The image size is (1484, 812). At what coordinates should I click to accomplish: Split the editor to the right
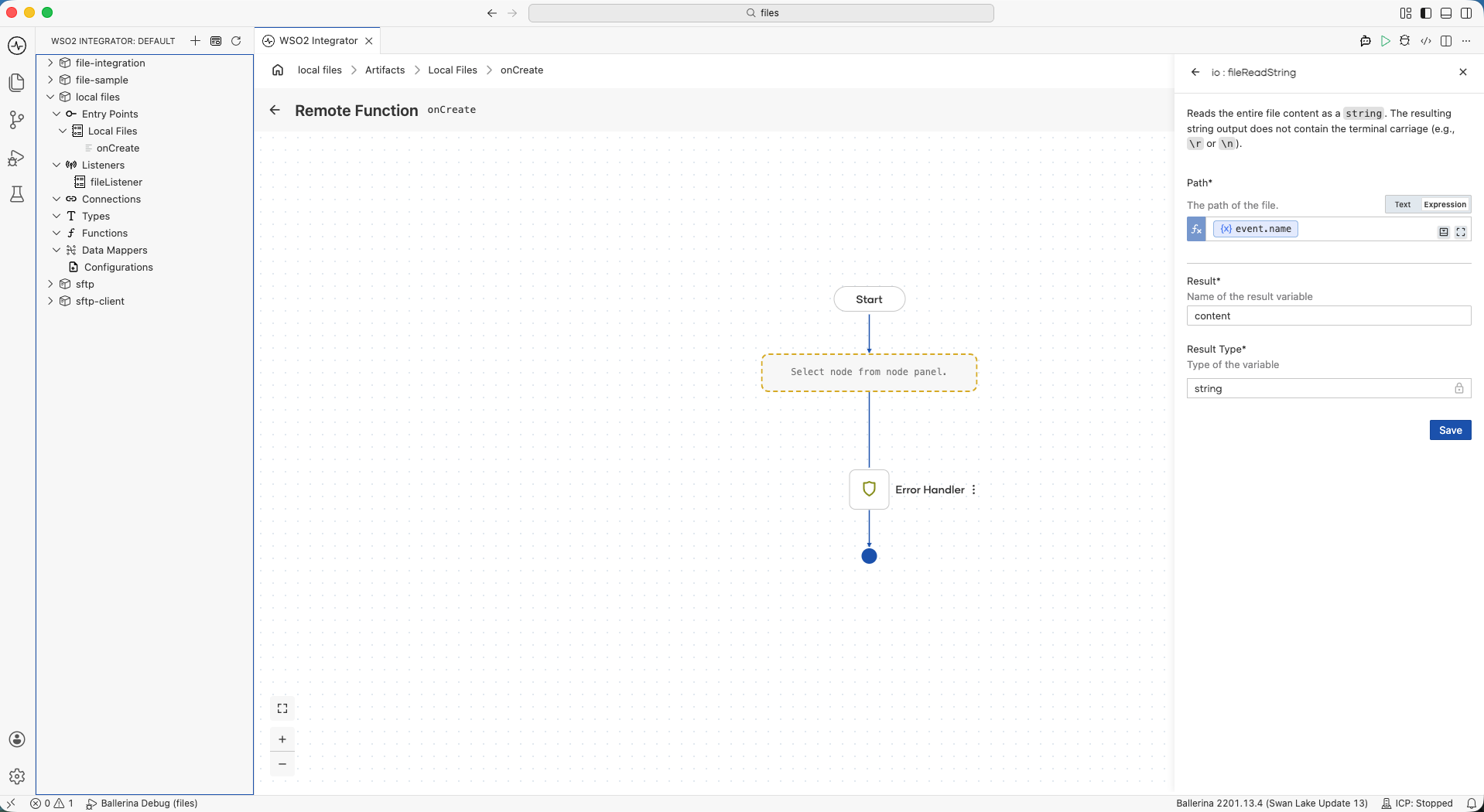tap(1446, 41)
